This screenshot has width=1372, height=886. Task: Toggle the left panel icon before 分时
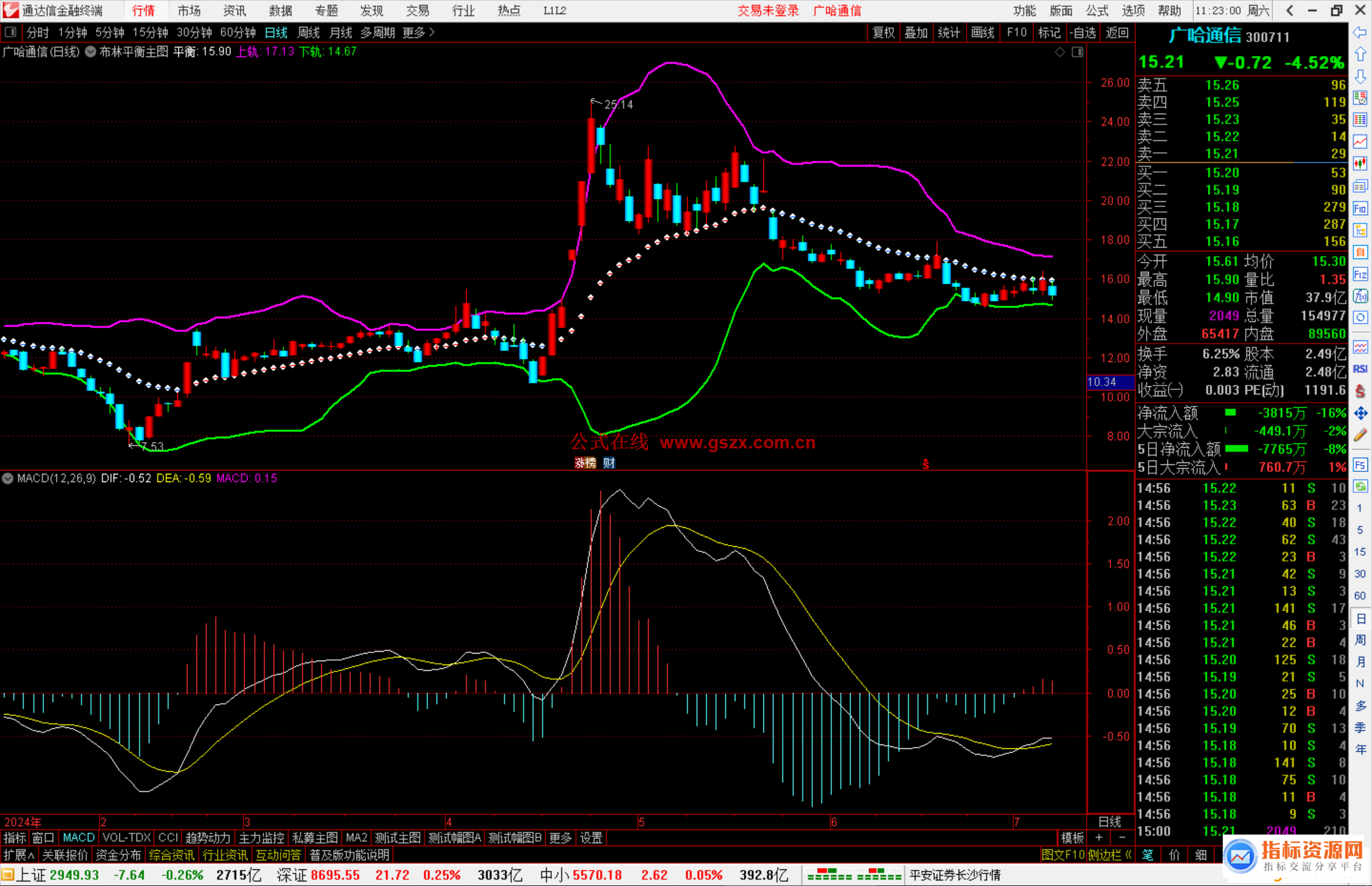[11, 32]
